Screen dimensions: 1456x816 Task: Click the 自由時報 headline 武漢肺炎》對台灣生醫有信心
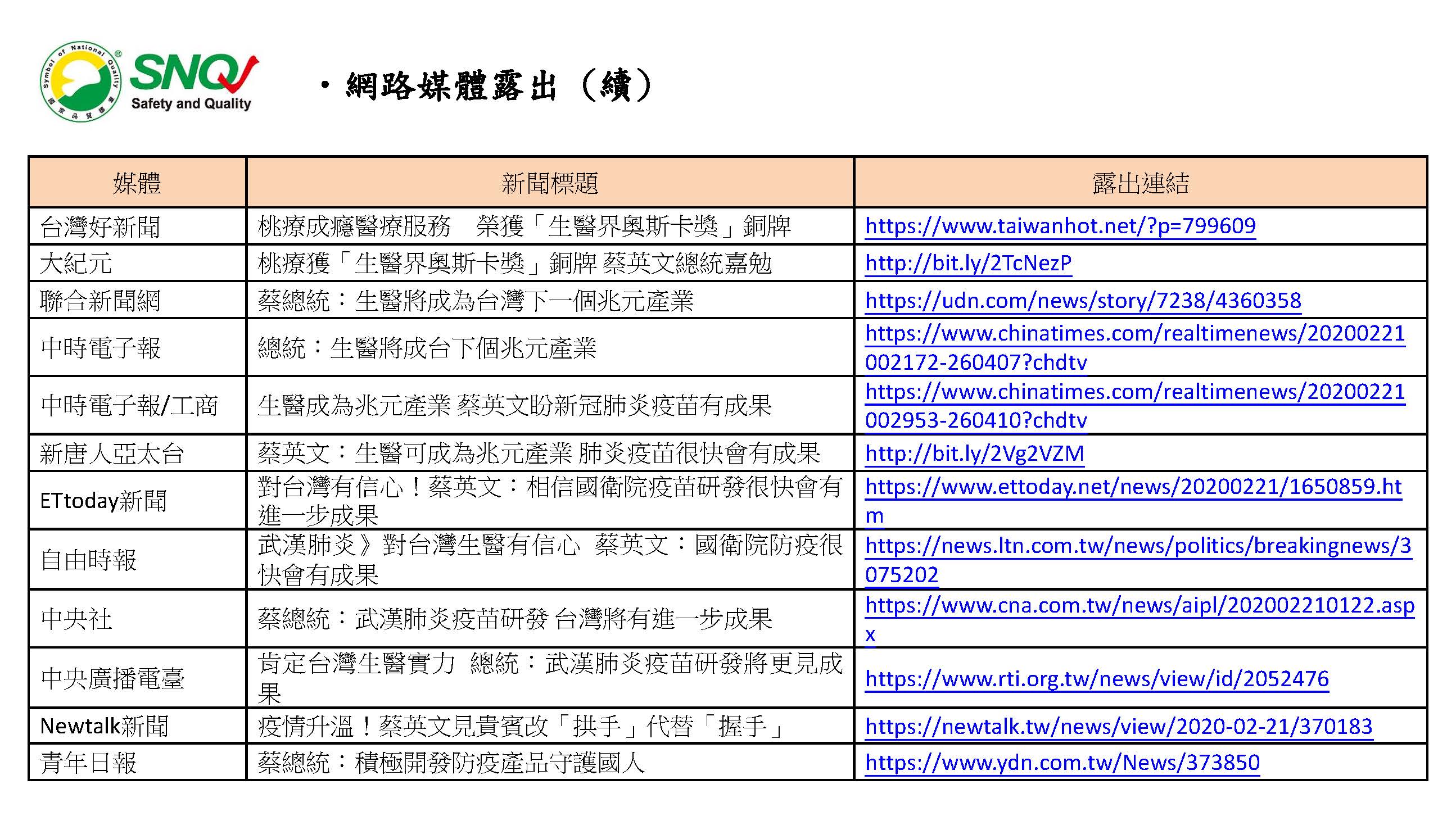(550, 559)
